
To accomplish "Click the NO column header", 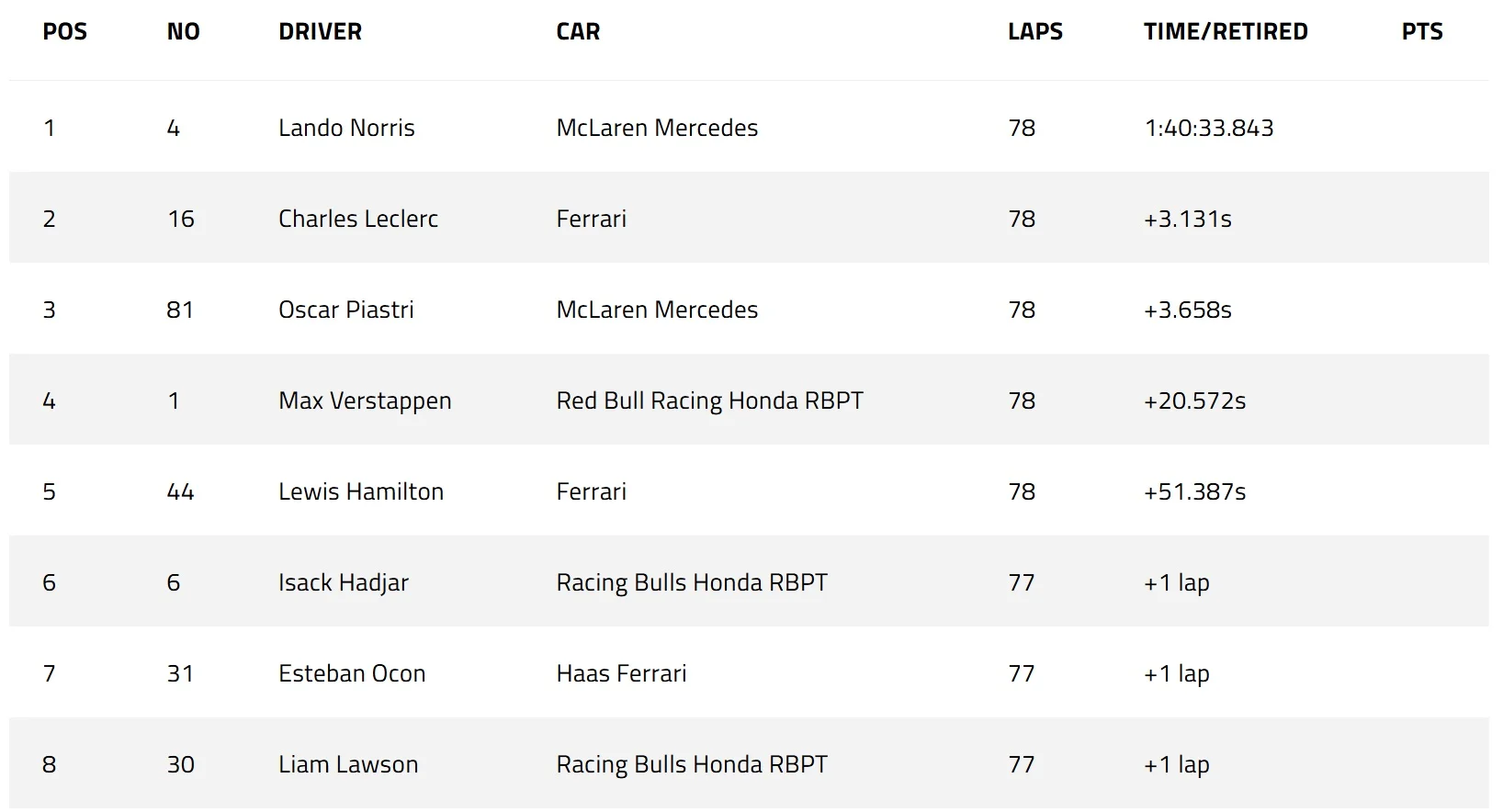I will pos(183,32).
